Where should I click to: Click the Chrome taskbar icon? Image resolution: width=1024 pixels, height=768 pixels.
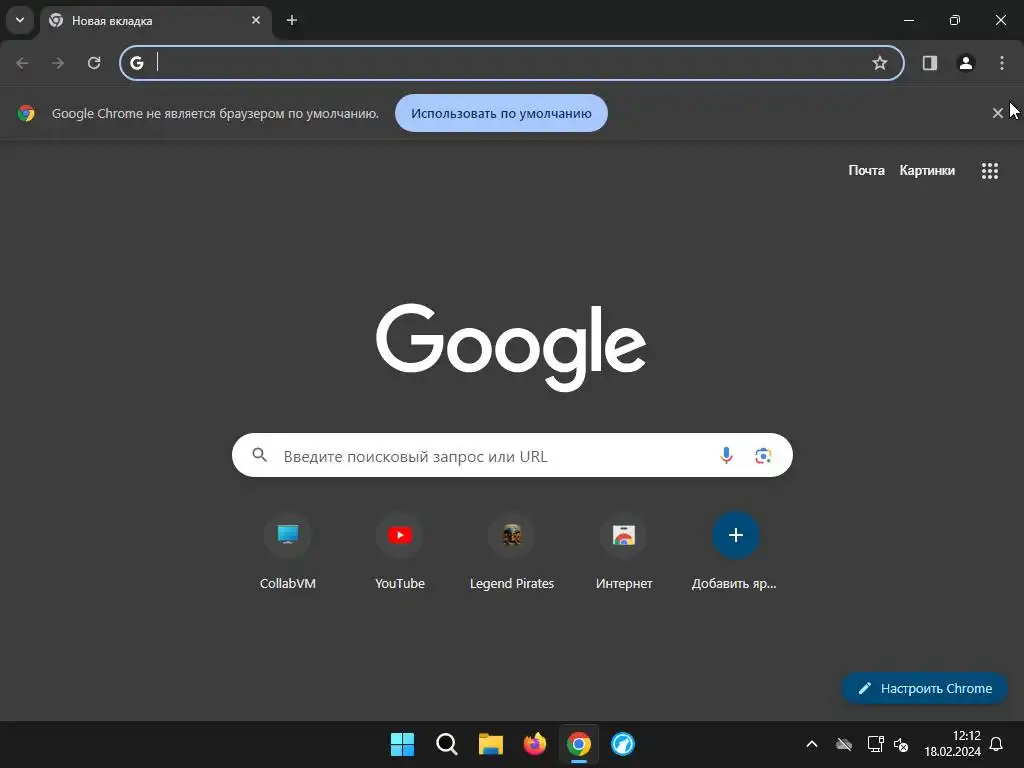579,744
